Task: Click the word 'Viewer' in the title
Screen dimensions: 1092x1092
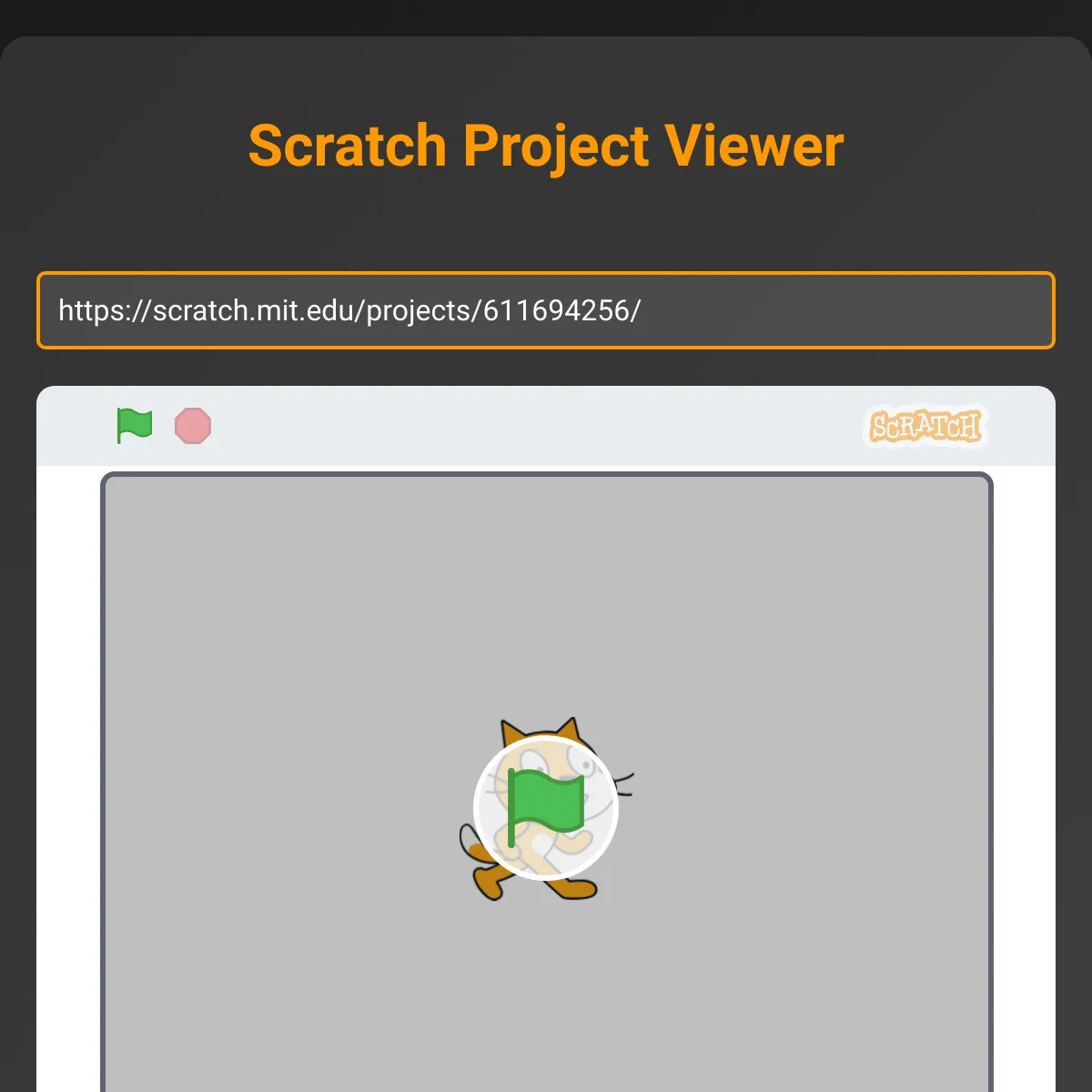Action: pyautogui.click(x=754, y=146)
